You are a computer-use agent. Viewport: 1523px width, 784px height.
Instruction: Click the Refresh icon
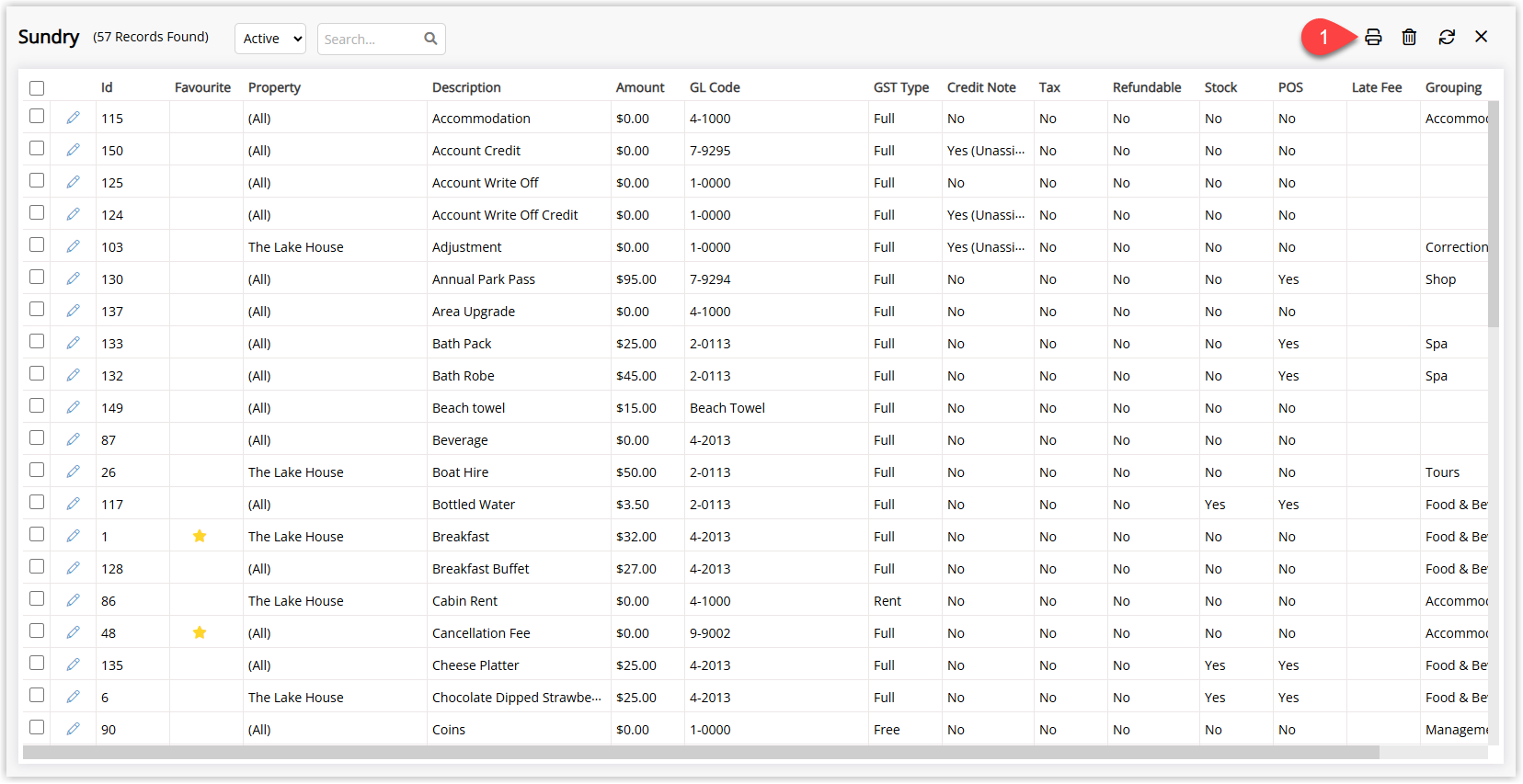(1447, 37)
